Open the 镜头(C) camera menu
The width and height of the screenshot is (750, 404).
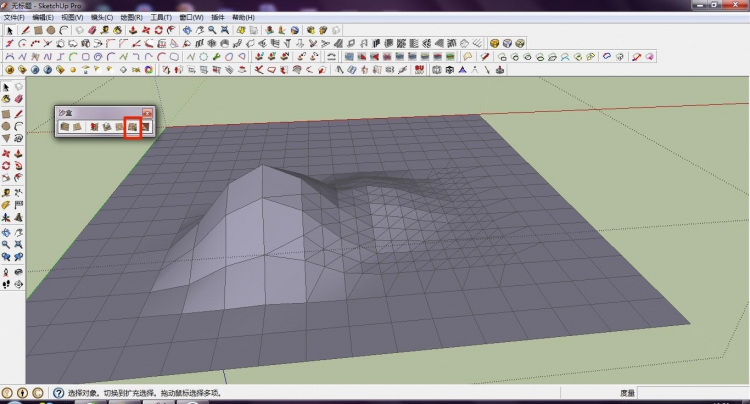102,18
